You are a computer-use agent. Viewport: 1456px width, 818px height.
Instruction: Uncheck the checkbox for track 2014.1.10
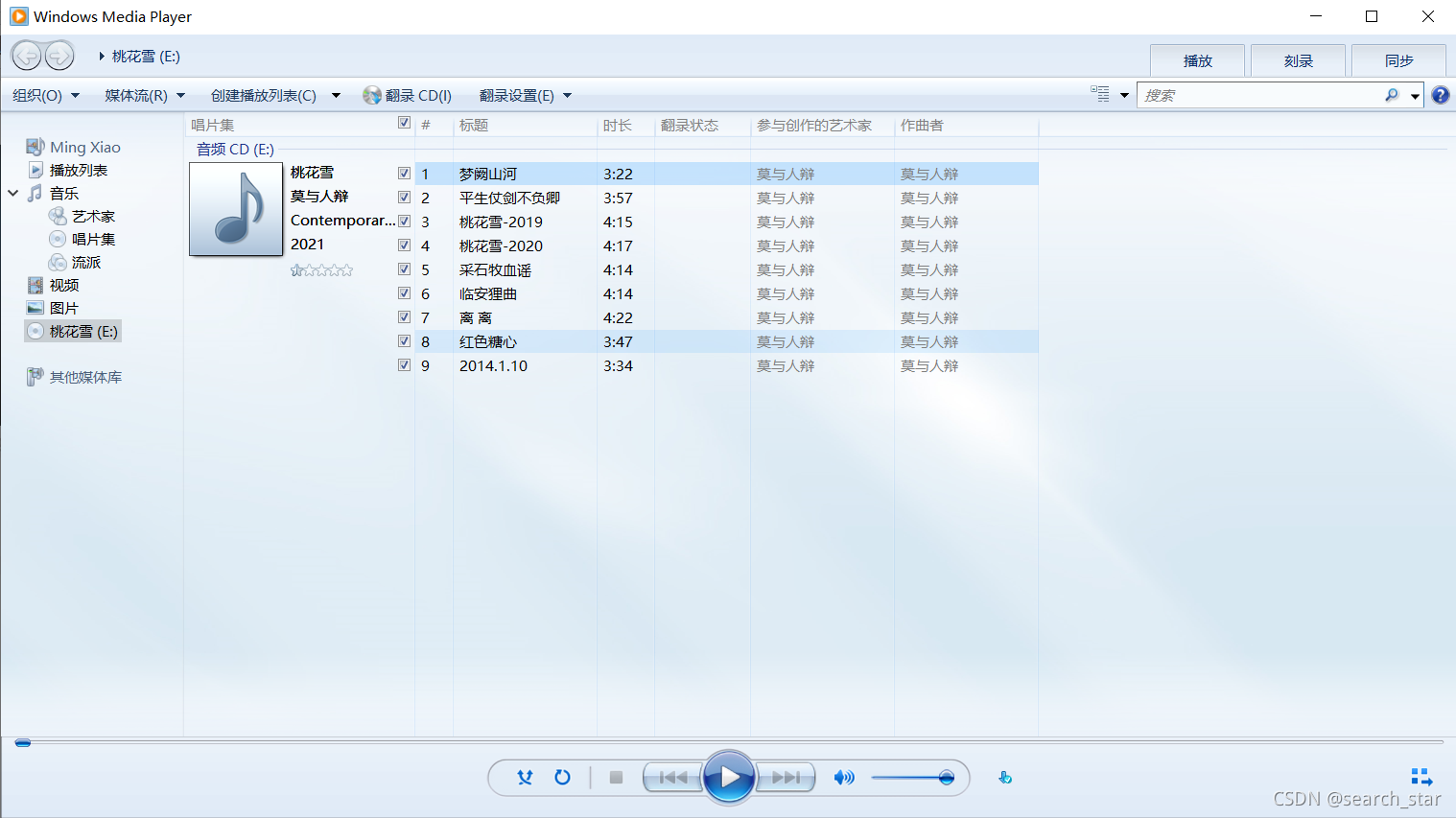tap(404, 364)
